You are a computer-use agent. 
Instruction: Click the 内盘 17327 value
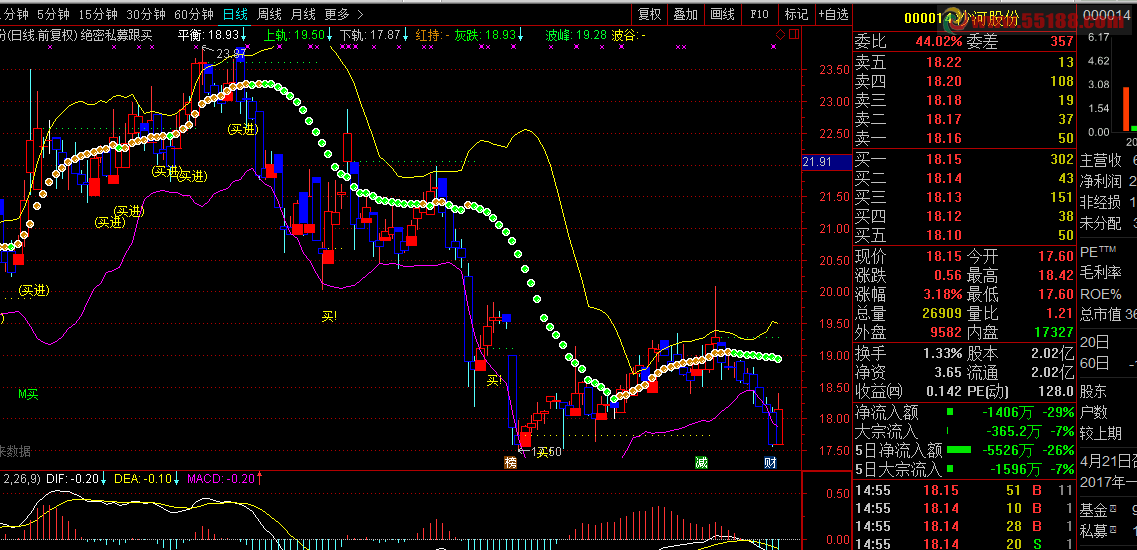1053,332
